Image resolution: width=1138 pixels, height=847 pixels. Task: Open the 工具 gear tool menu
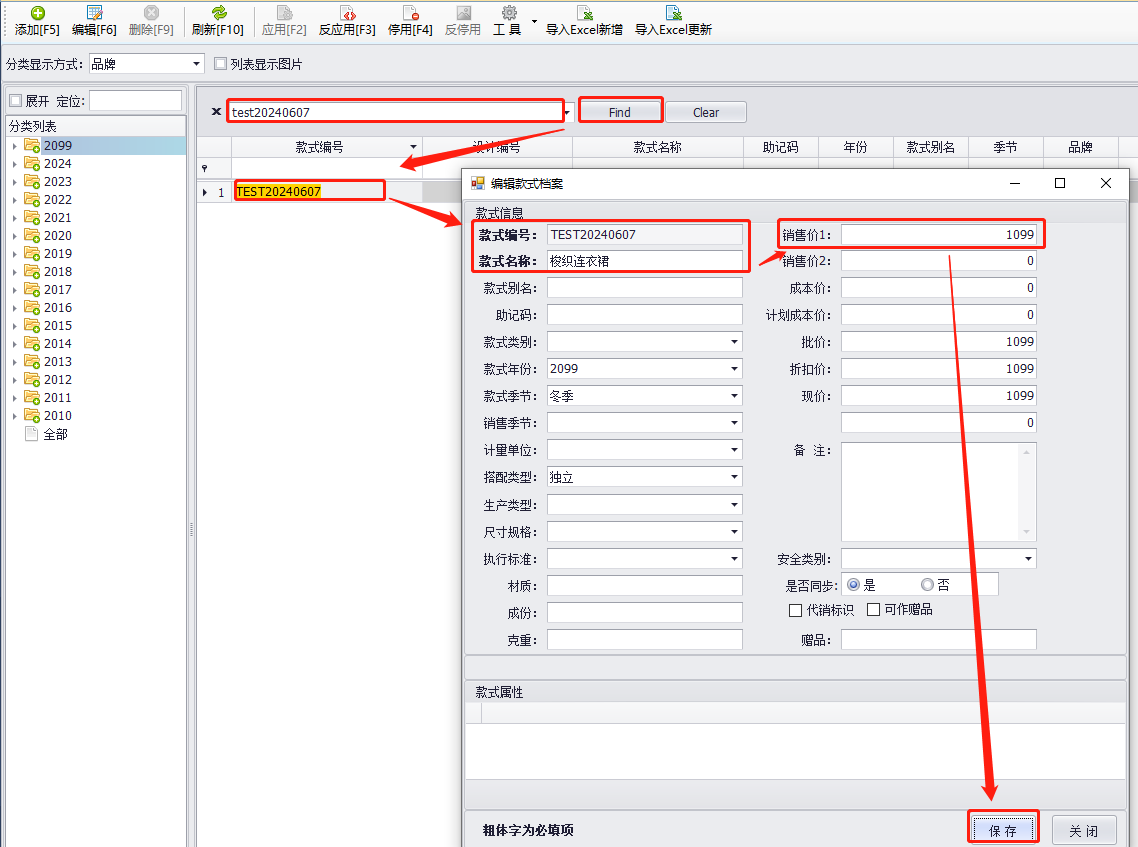(509, 13)
